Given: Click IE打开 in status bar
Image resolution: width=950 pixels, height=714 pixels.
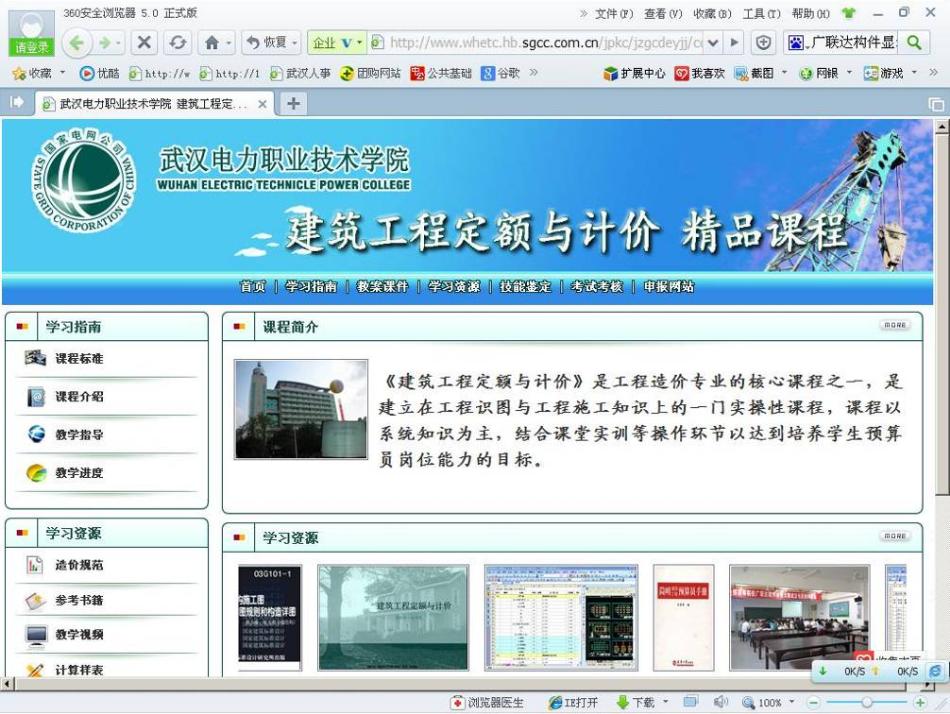Looking at the screenshot, I should (573, 702).
